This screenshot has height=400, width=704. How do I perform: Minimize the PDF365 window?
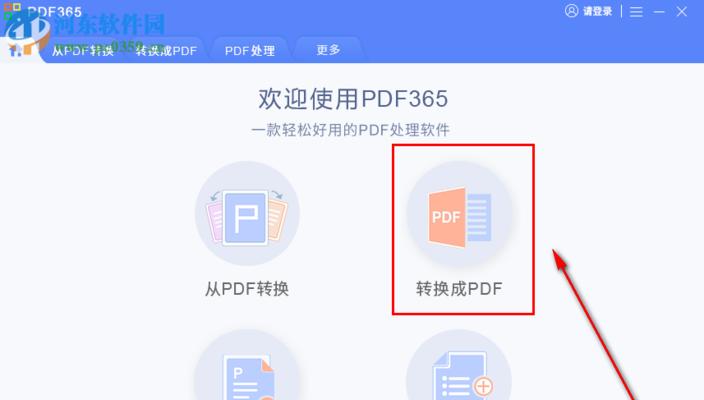coord(659,12)
